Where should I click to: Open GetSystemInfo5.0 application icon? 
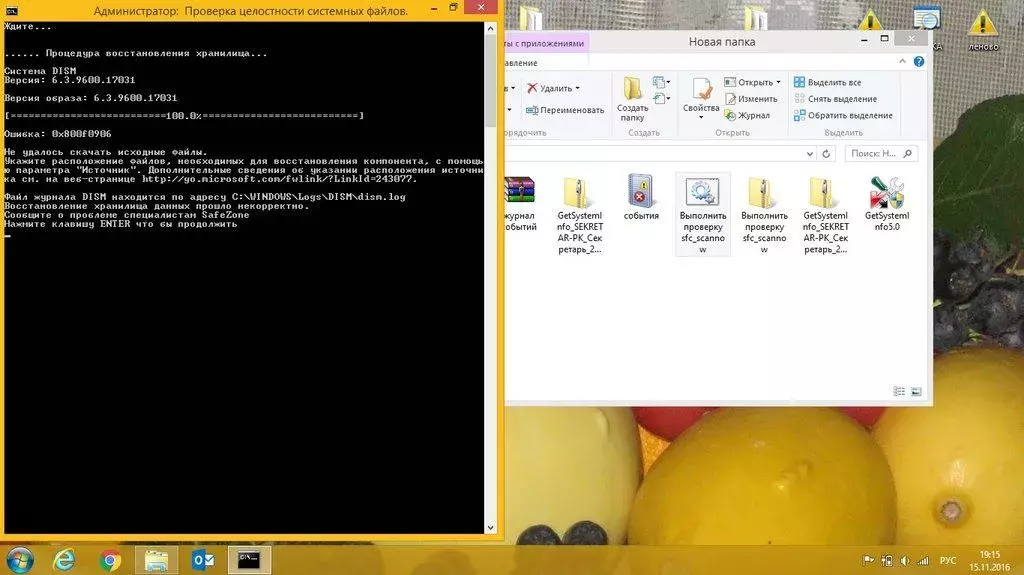click(x=887, y=204)
